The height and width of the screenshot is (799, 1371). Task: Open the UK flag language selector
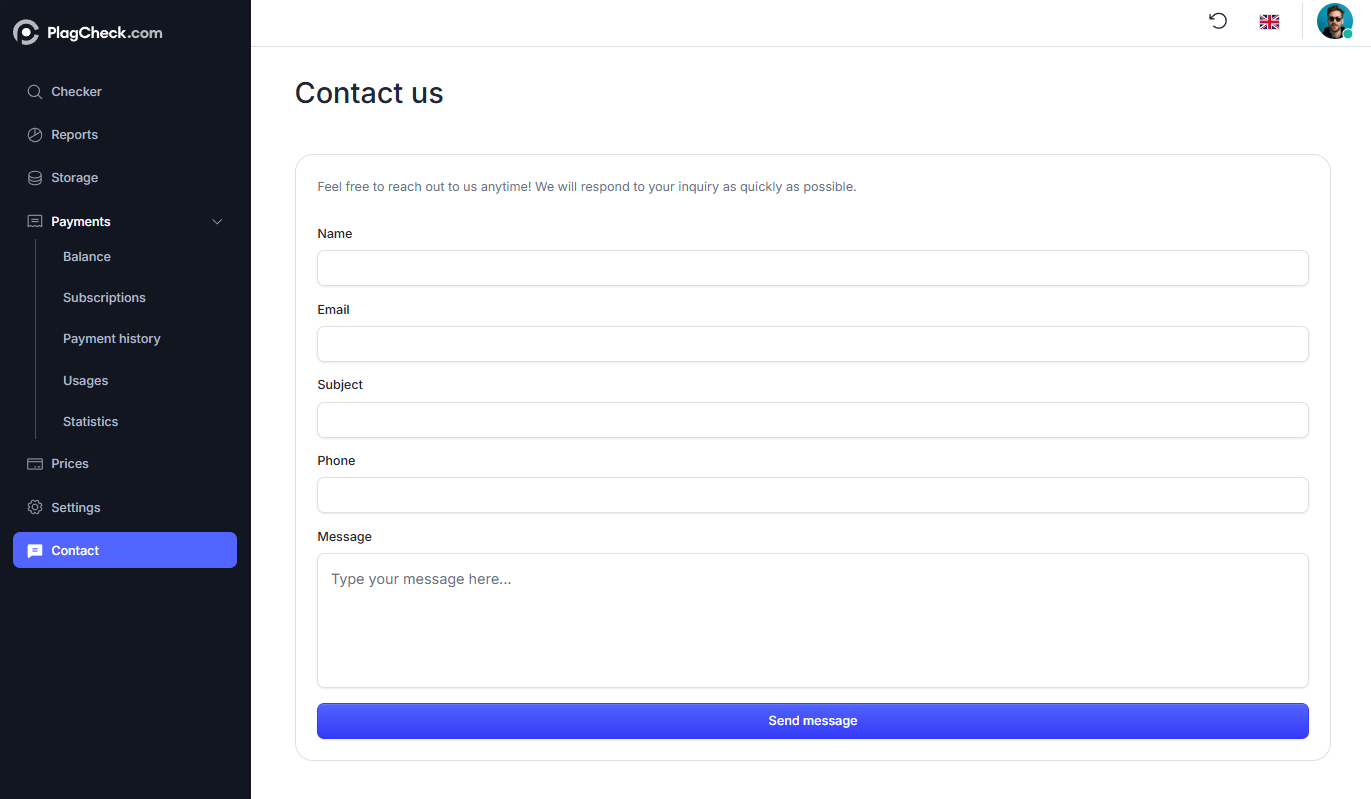[1269, 20]
